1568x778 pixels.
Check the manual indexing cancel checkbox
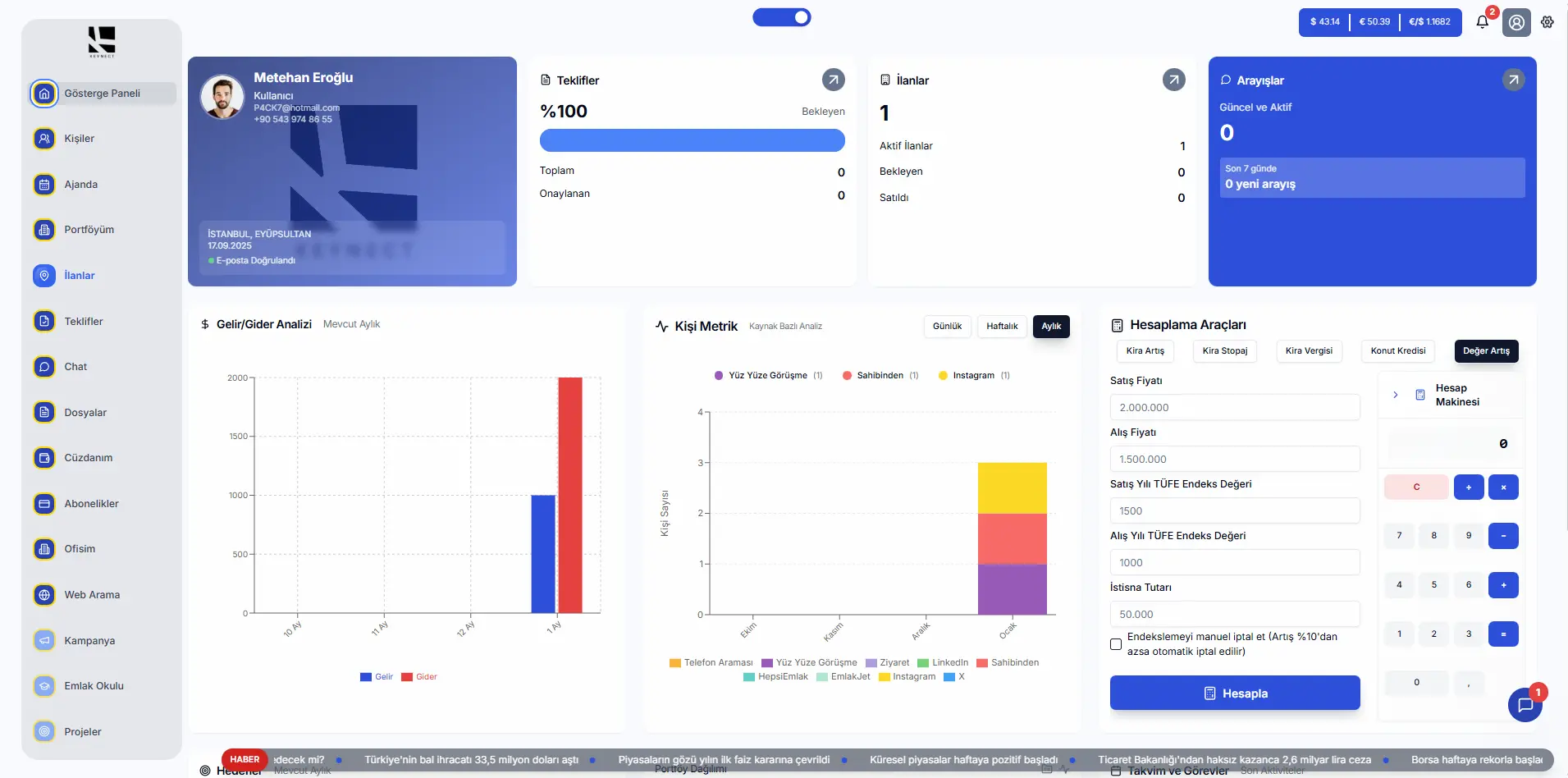click(1116, 644)
